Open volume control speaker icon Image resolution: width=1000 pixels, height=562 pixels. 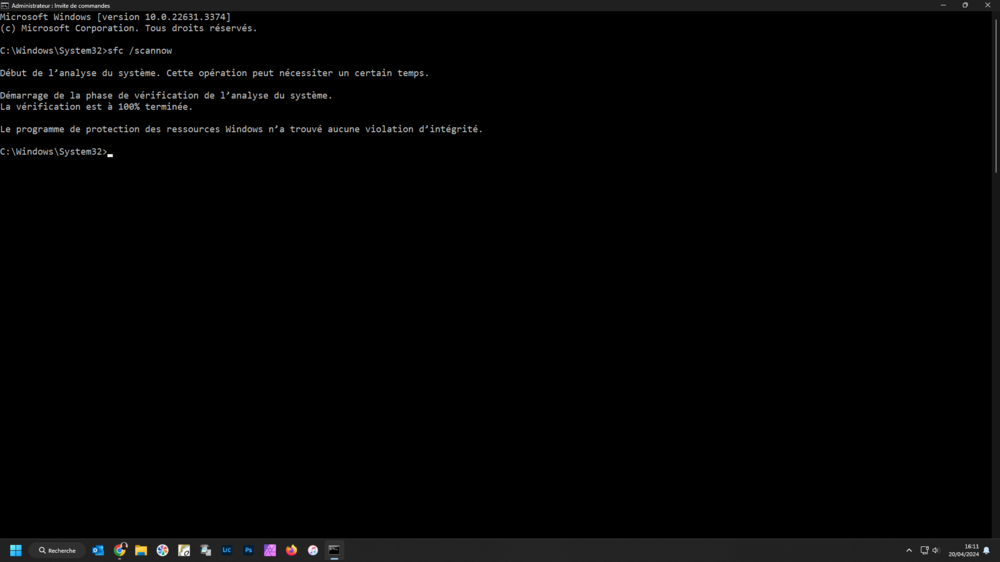click(936, 550)
